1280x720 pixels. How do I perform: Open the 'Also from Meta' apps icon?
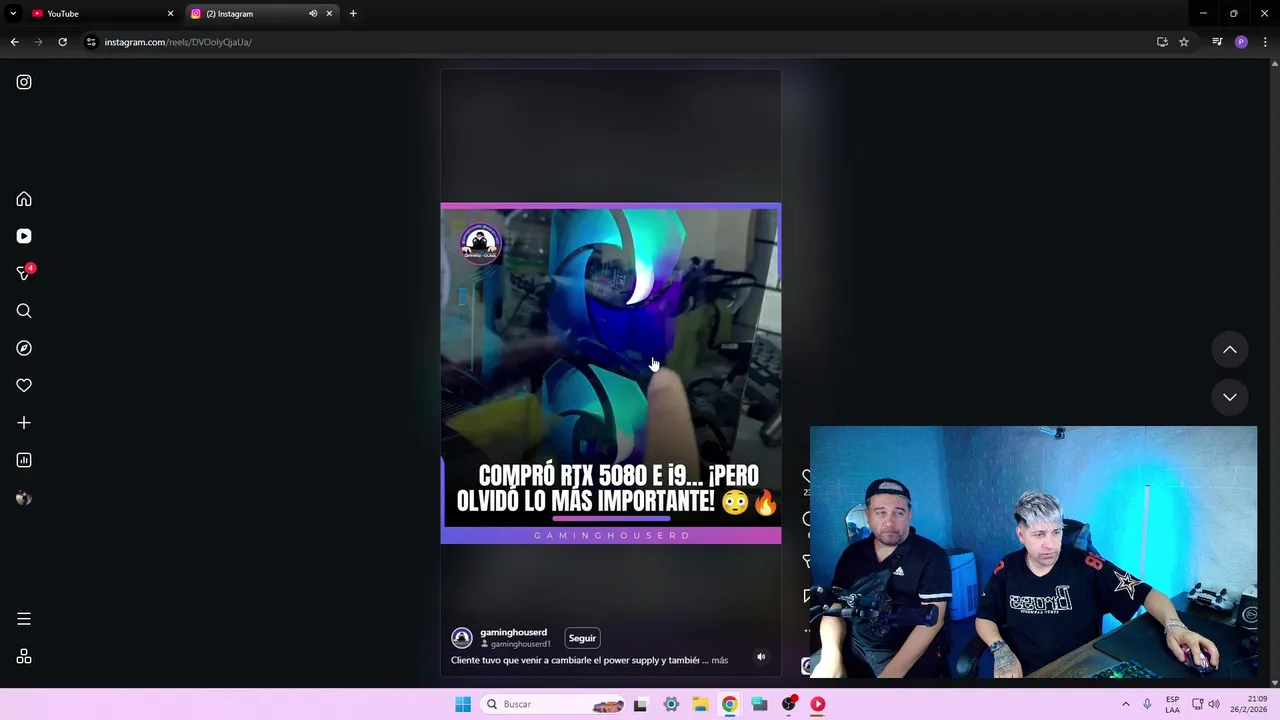[24, 657]
